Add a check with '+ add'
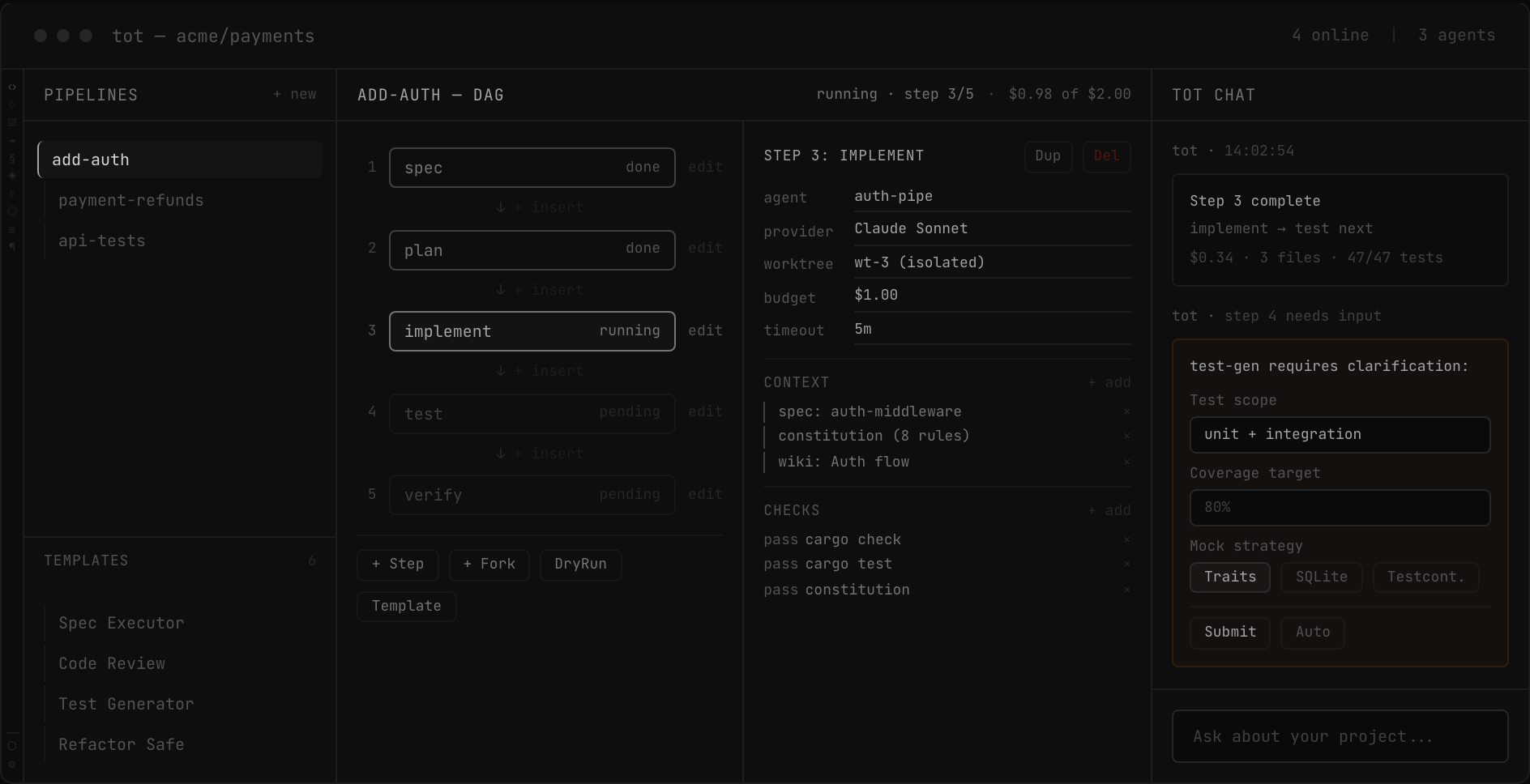The width and height of the screenshot is (1530, 784). 1109,510
